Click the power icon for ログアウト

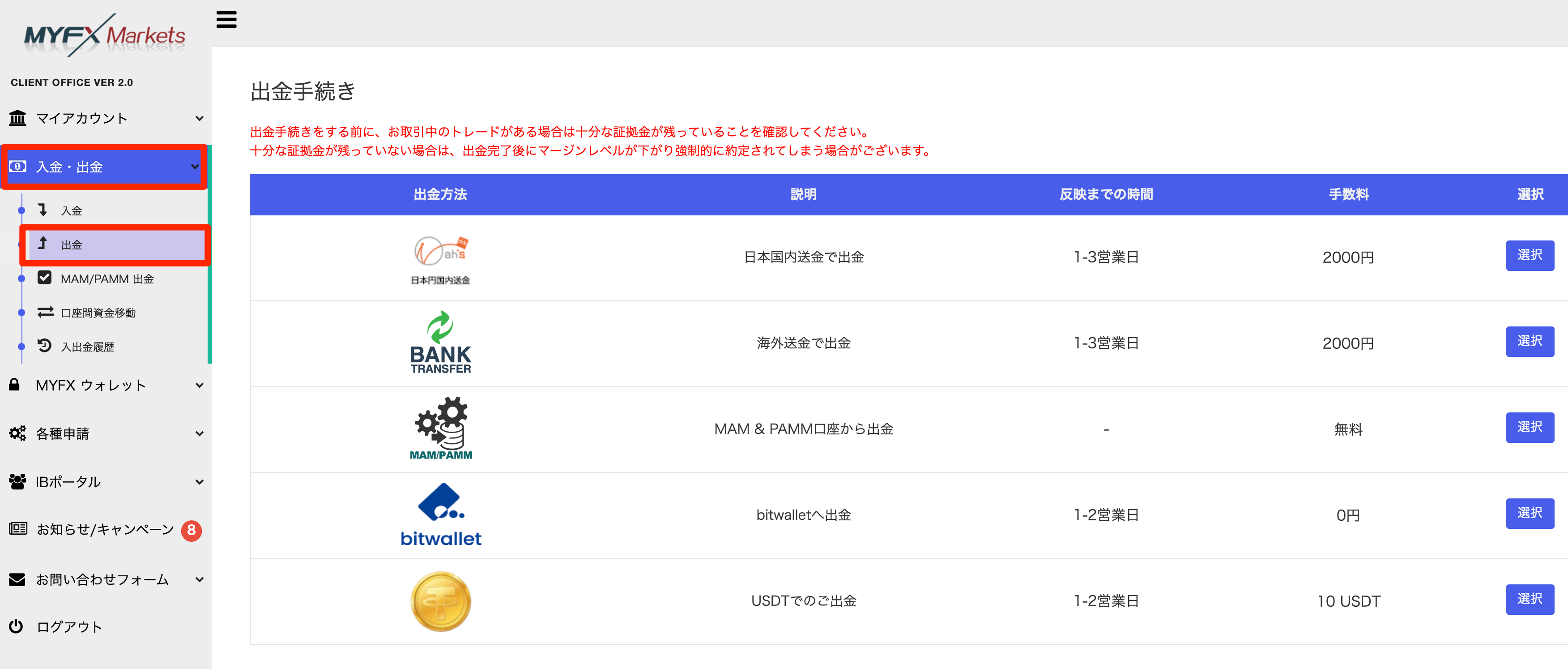point(16,626)
